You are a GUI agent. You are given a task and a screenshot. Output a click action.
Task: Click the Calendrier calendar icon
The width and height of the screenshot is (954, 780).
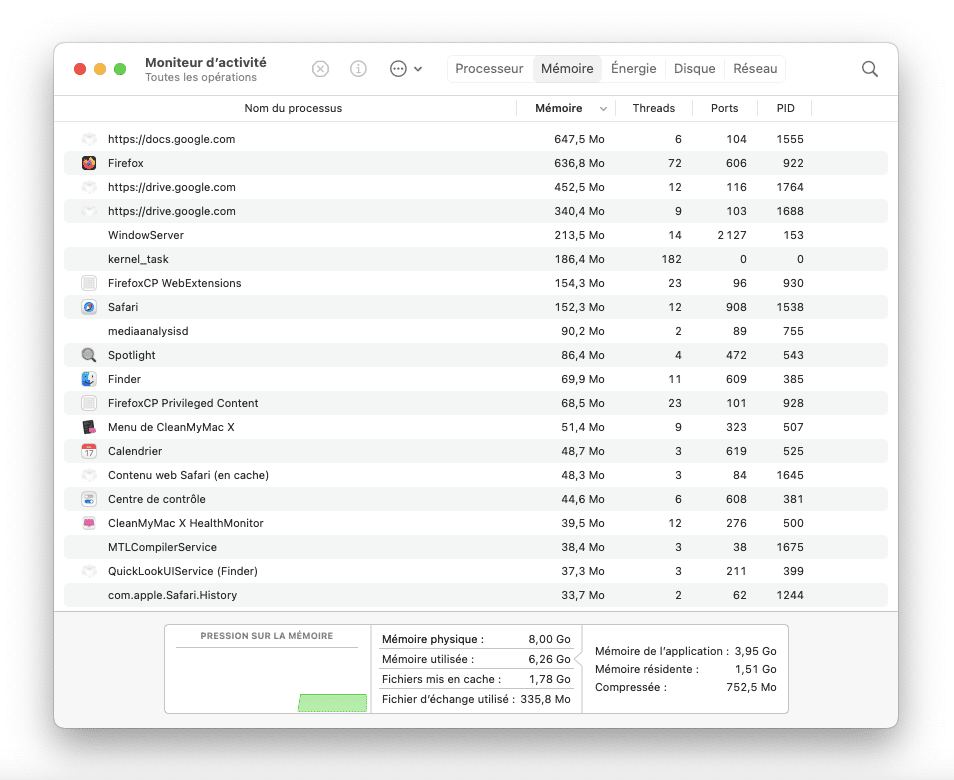click(x=89, y=451)
